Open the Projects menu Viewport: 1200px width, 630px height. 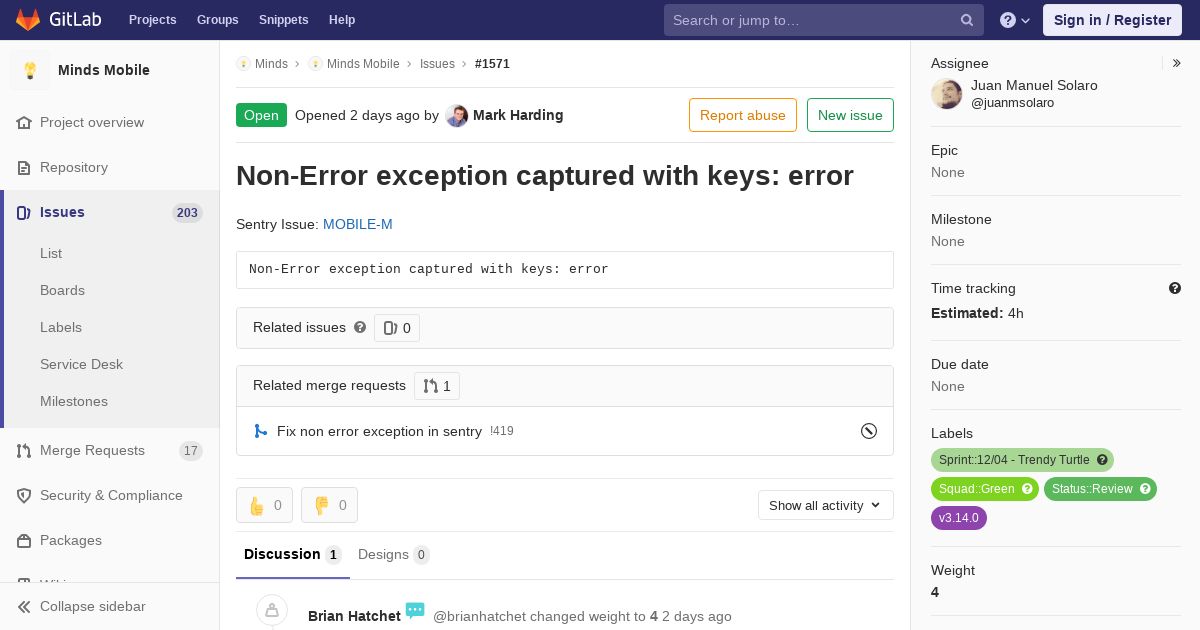pyautogui.click(x=152, y=20)
